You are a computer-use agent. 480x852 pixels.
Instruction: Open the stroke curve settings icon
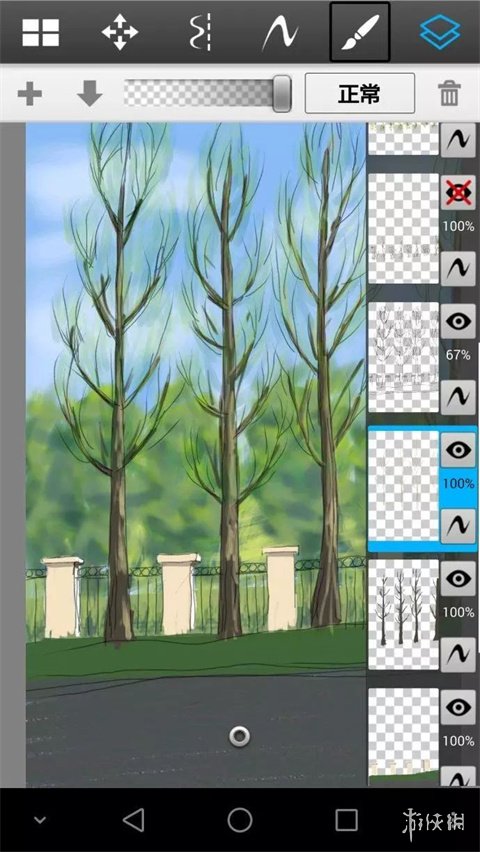[280, 33]
